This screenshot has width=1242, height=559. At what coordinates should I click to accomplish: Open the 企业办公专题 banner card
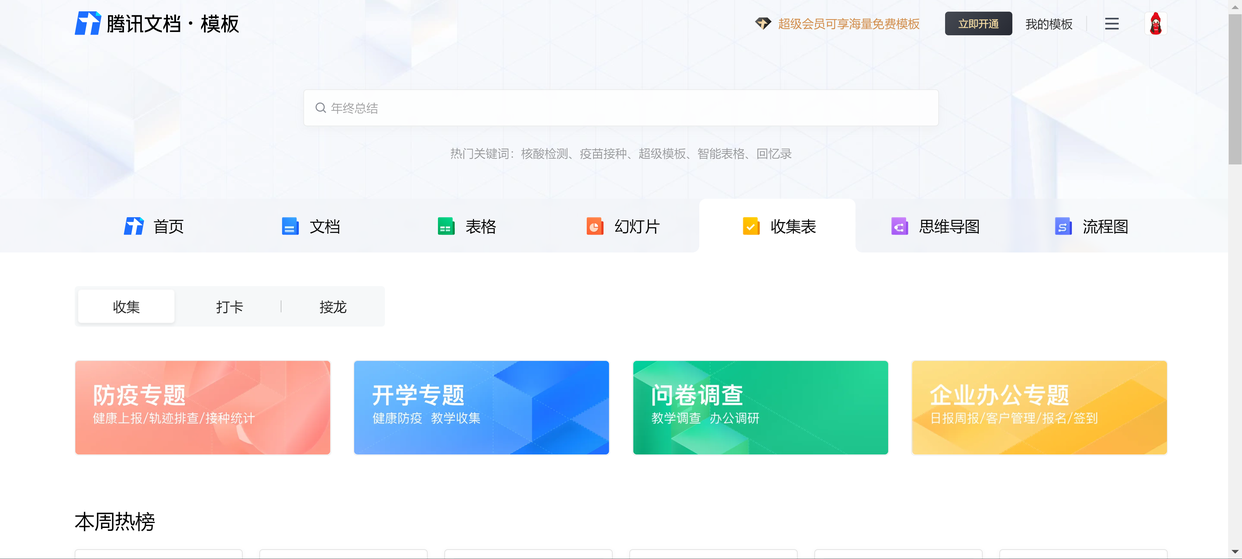1039,408
